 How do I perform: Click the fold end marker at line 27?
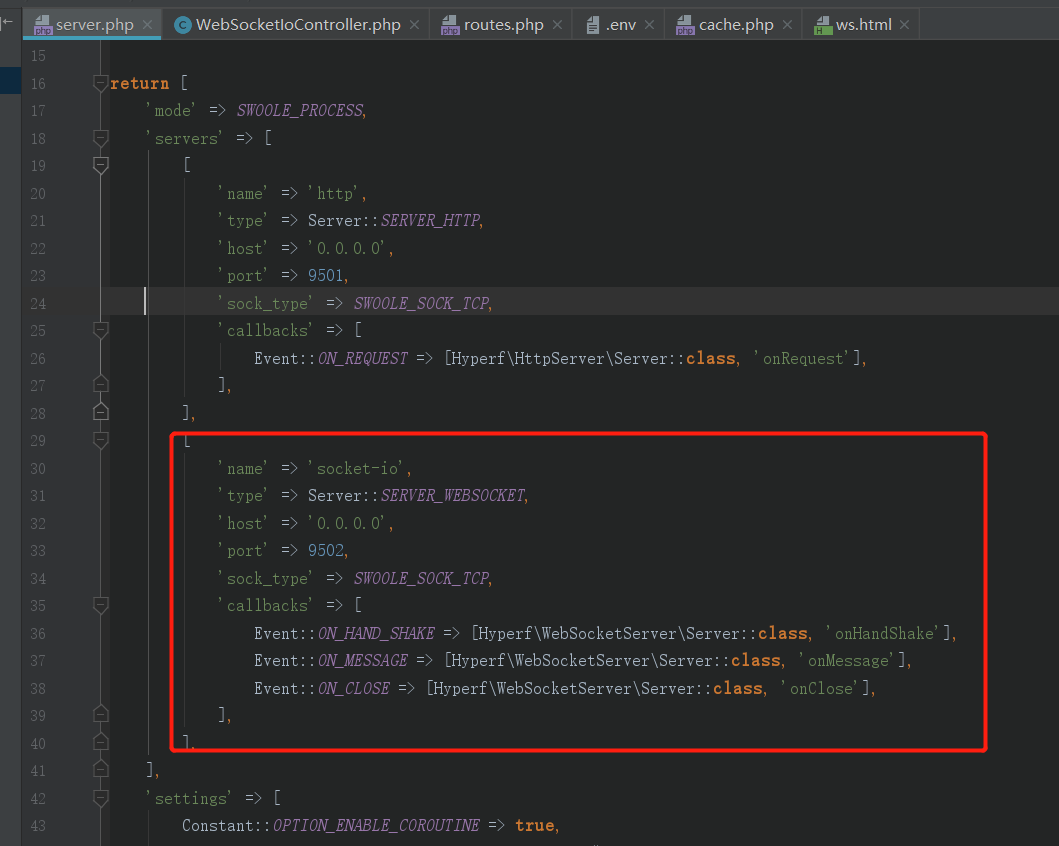coord(101,384)
